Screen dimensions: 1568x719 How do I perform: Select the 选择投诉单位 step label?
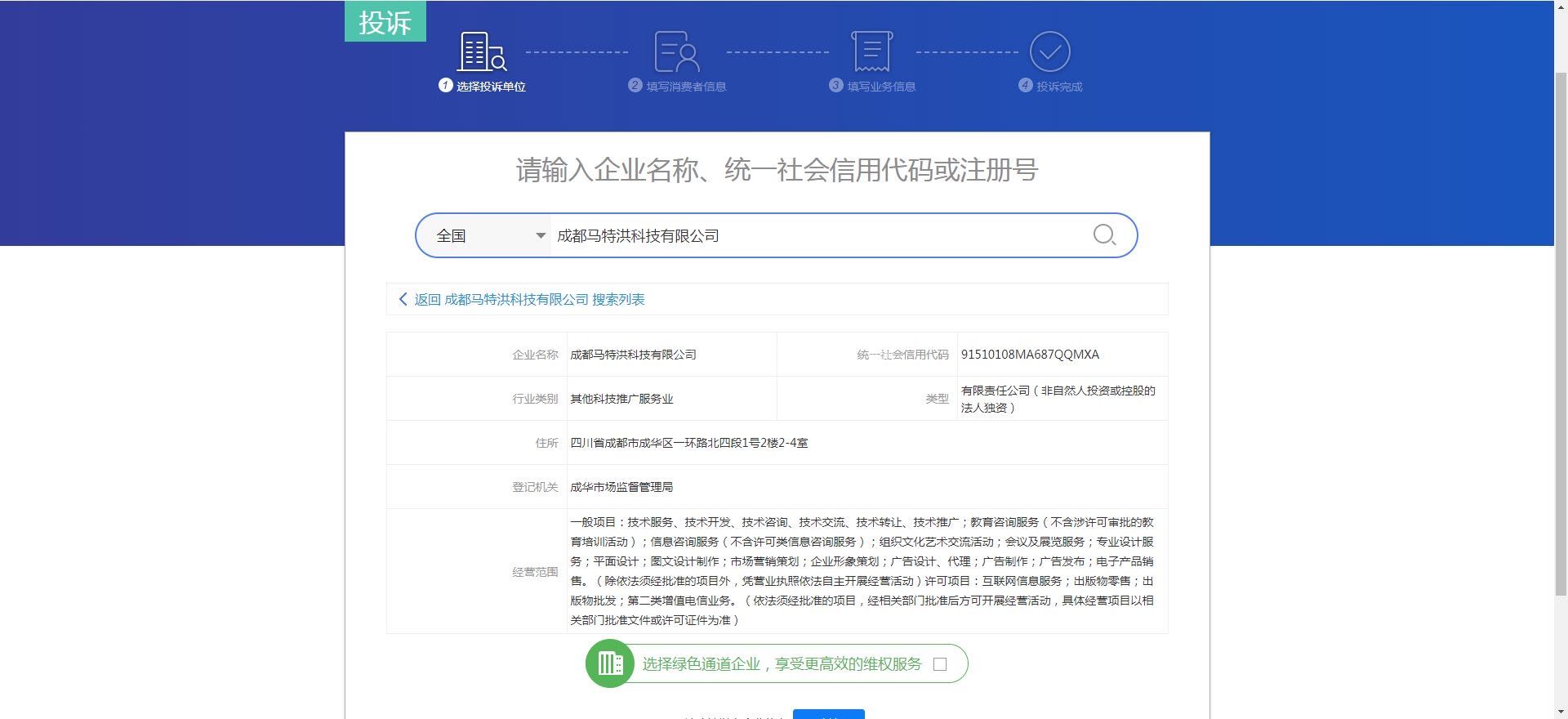(491, 87)
